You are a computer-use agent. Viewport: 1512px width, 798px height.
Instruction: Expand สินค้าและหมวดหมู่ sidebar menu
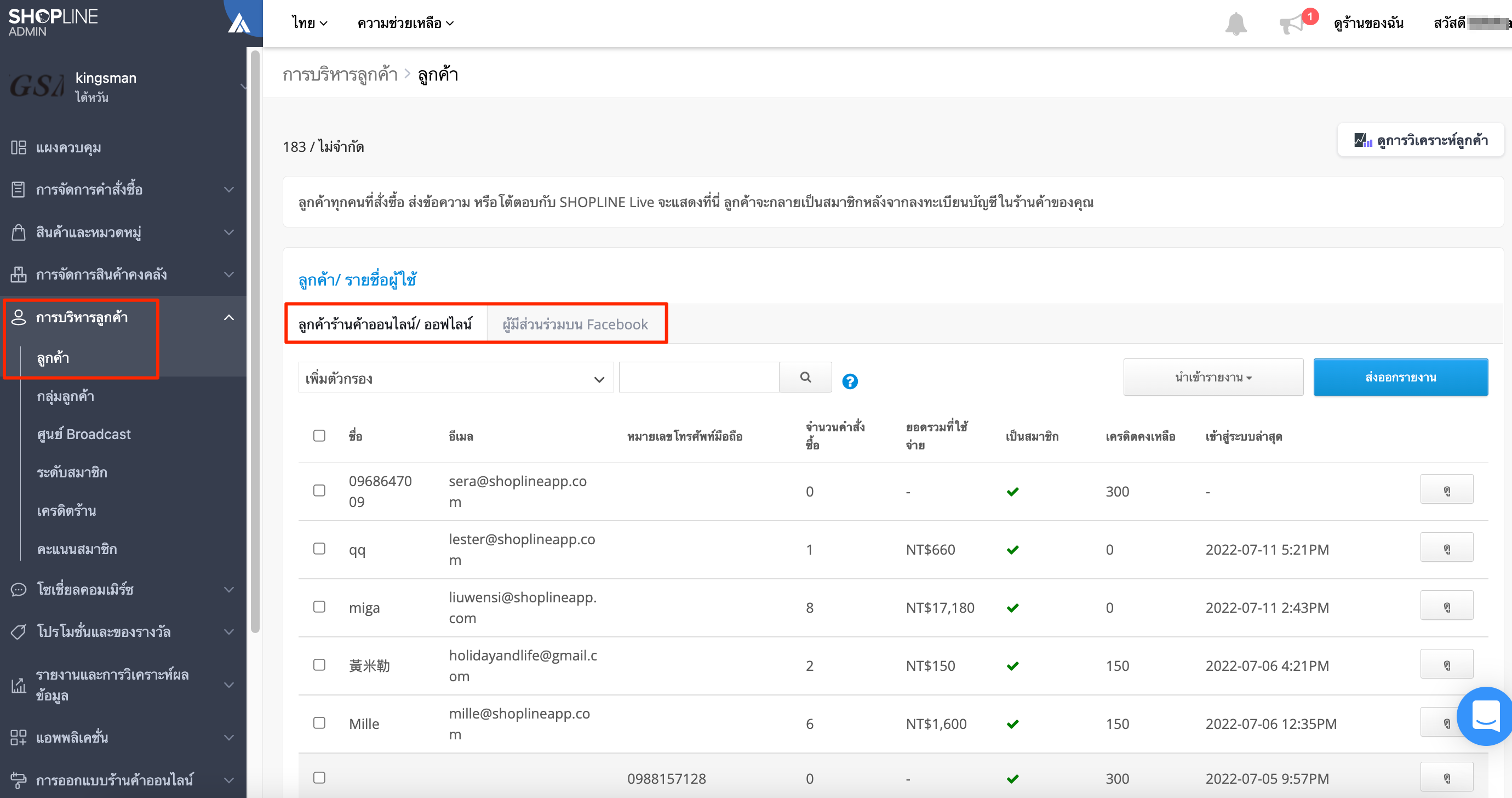pyautogui.click(x=229, y=232)
